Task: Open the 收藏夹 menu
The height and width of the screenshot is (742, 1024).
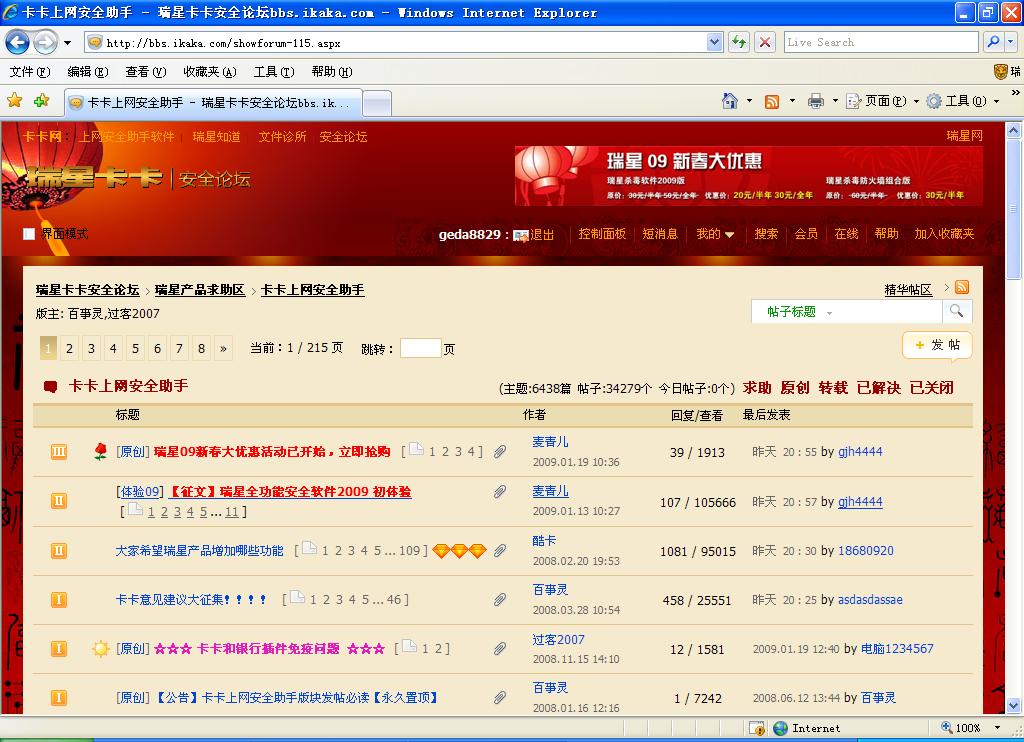Action: (210, 72)
